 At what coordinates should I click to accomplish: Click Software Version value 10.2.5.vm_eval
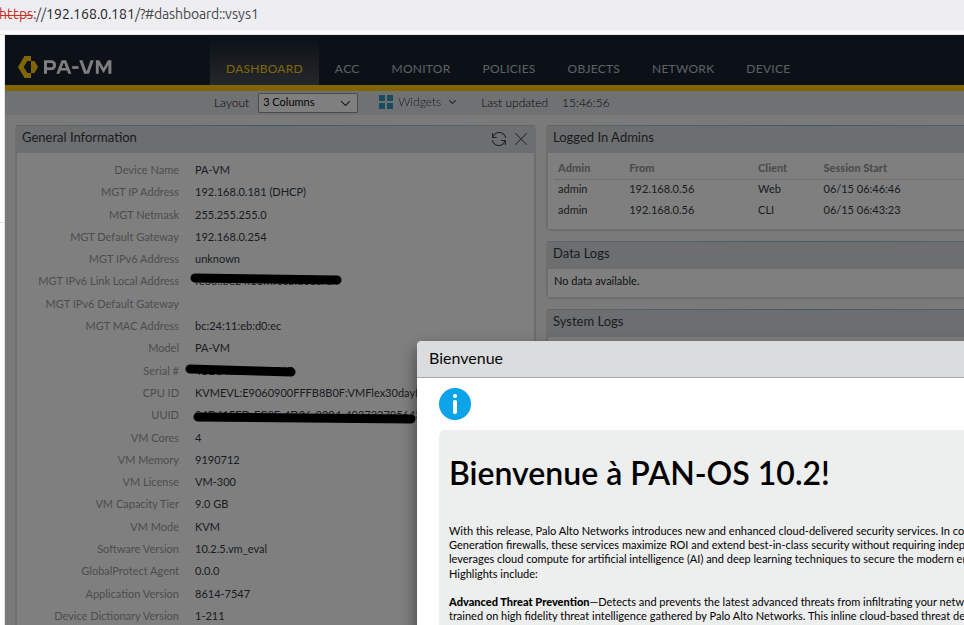(231, 549)
